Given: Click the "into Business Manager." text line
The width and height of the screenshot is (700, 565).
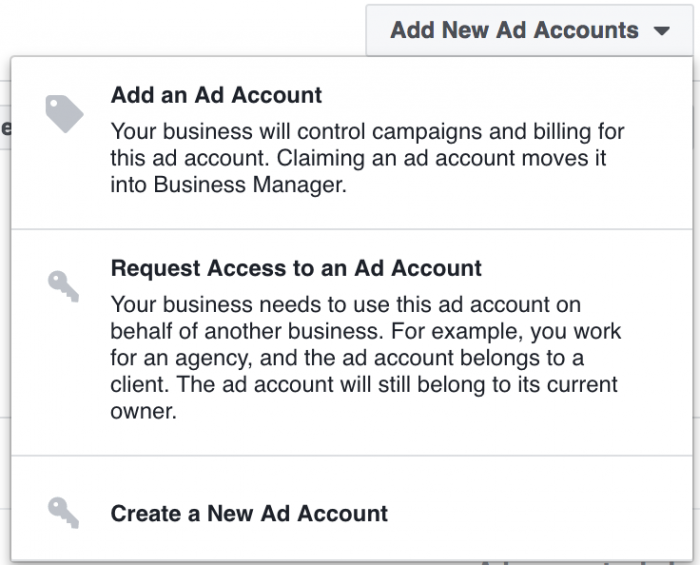Looking at the screenshot, I should (229, 186).
